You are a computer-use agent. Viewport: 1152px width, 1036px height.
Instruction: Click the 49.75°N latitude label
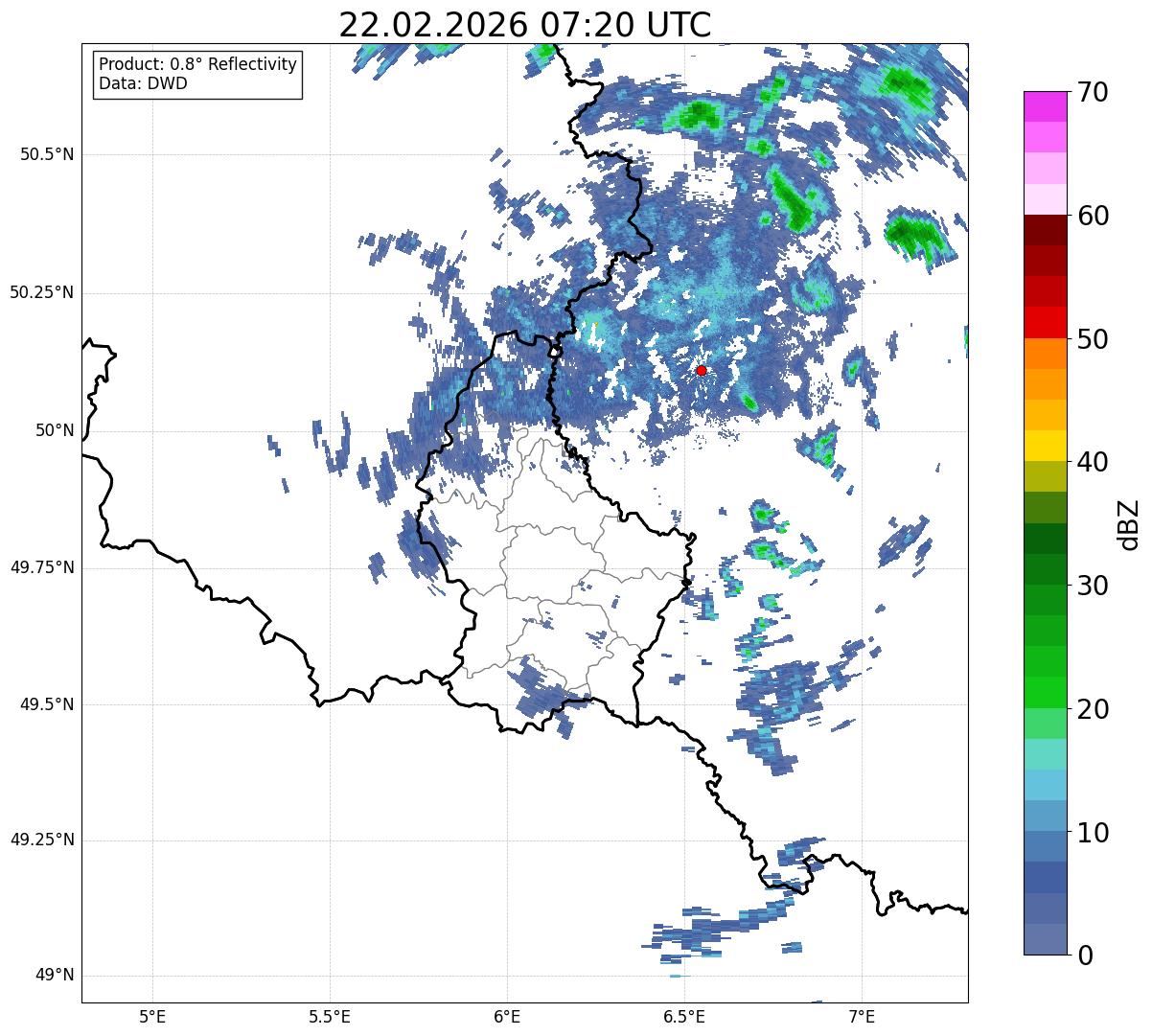pos(42,567)
